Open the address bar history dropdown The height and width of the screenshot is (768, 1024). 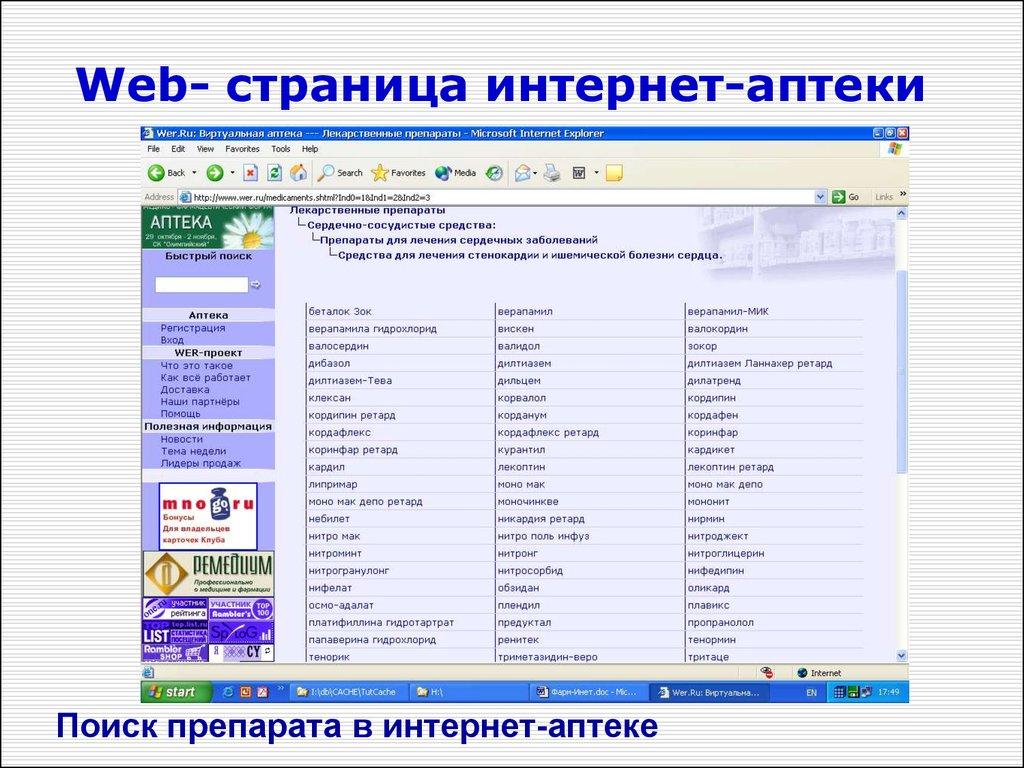coord(820,196)
